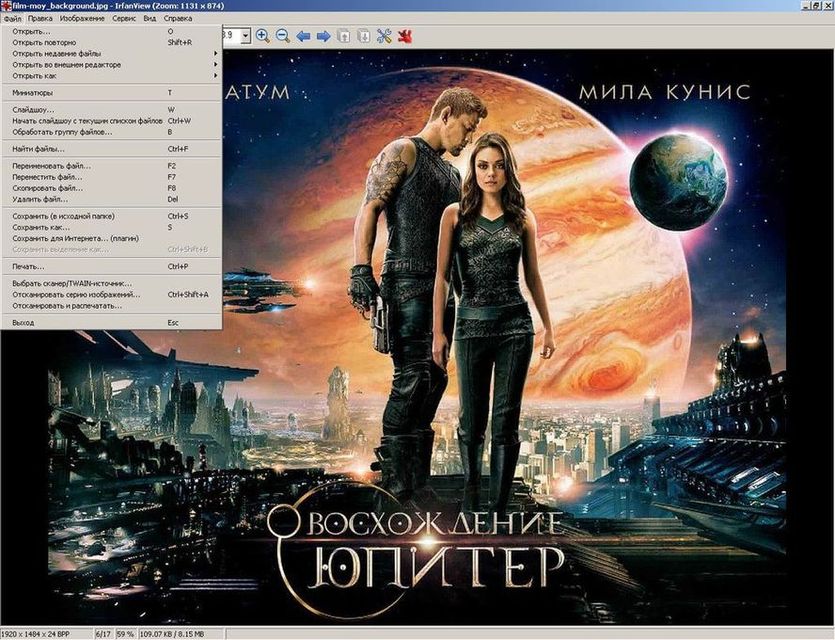Click the zoom in magnifier icon
835x640 pixels.
(x=263, y=36)
